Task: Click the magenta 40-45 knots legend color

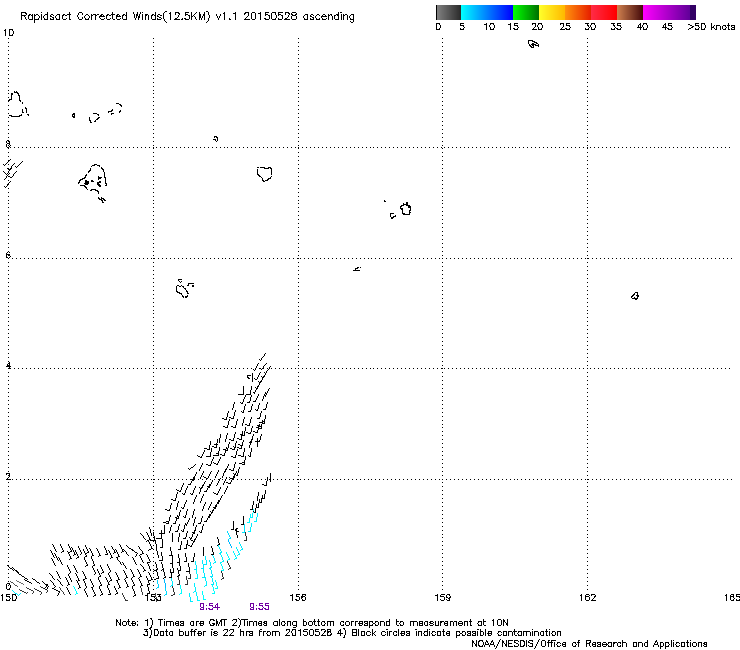Action: click(656, 12)
